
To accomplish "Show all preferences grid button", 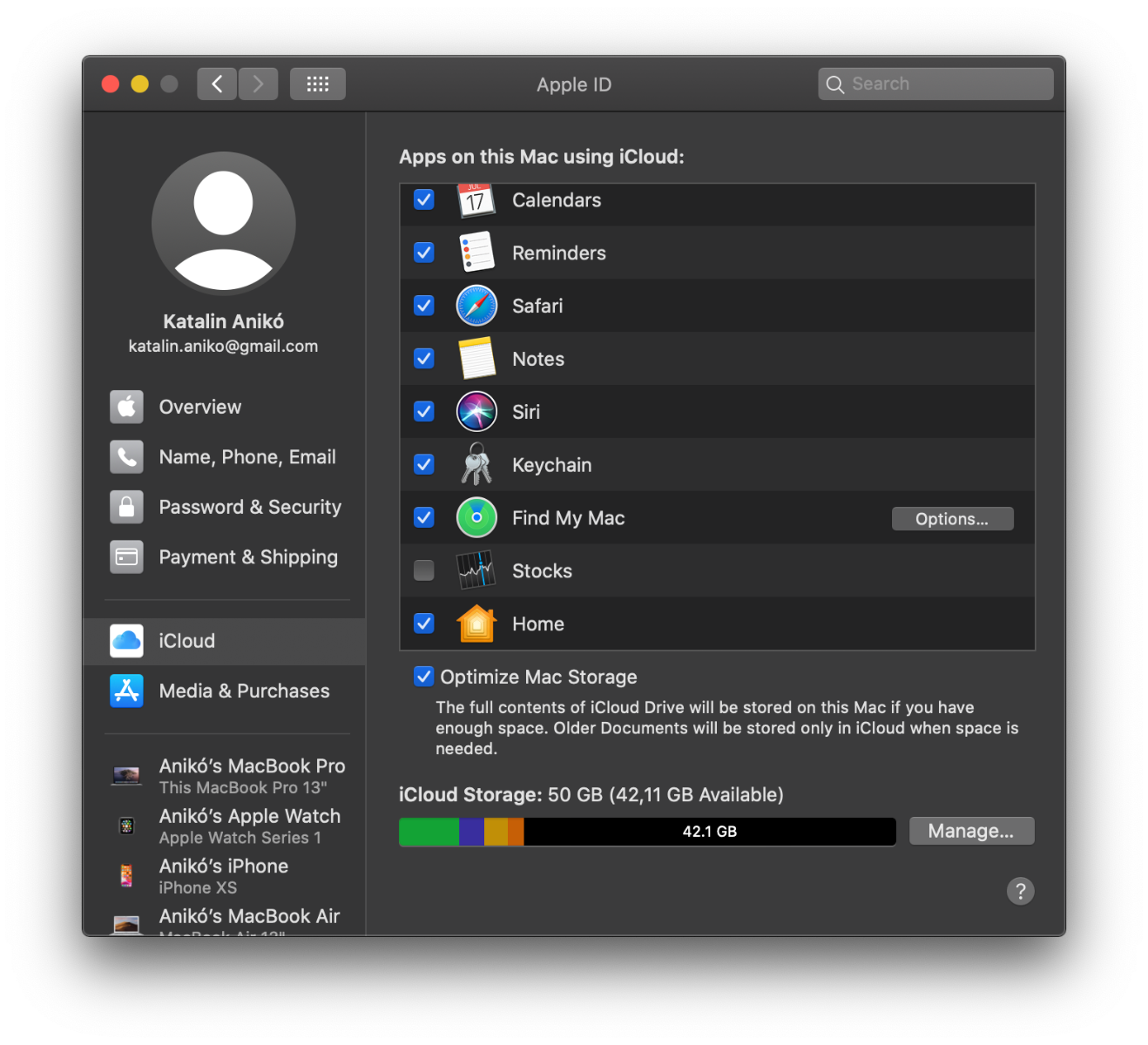I will pyautogui.click(x=318, y=84).
